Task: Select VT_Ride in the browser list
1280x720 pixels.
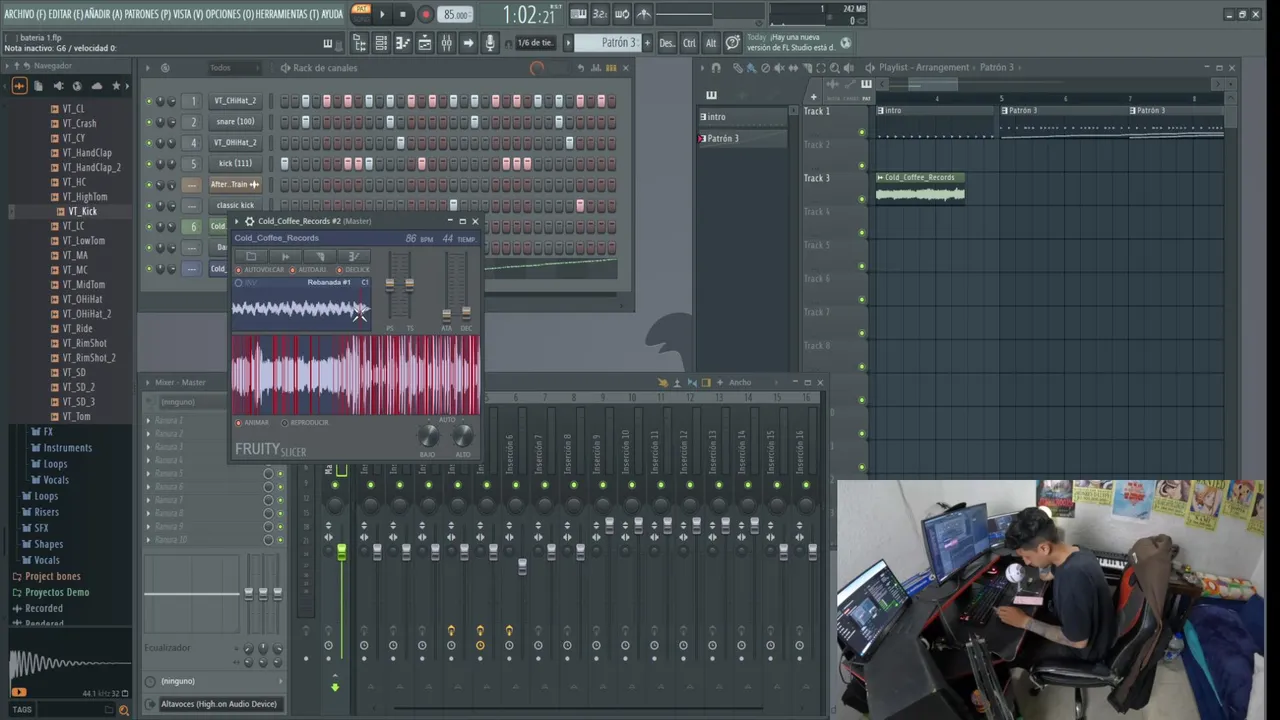Action: 77,328
